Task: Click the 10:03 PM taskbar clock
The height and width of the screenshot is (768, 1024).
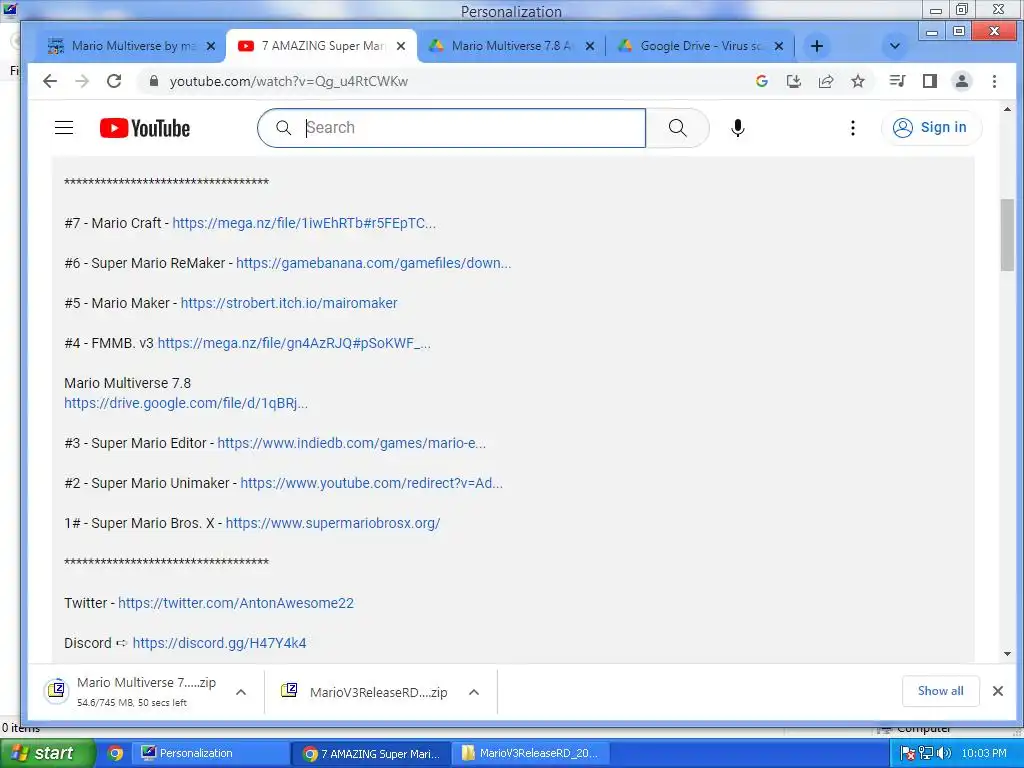Action: coord(984,754)
